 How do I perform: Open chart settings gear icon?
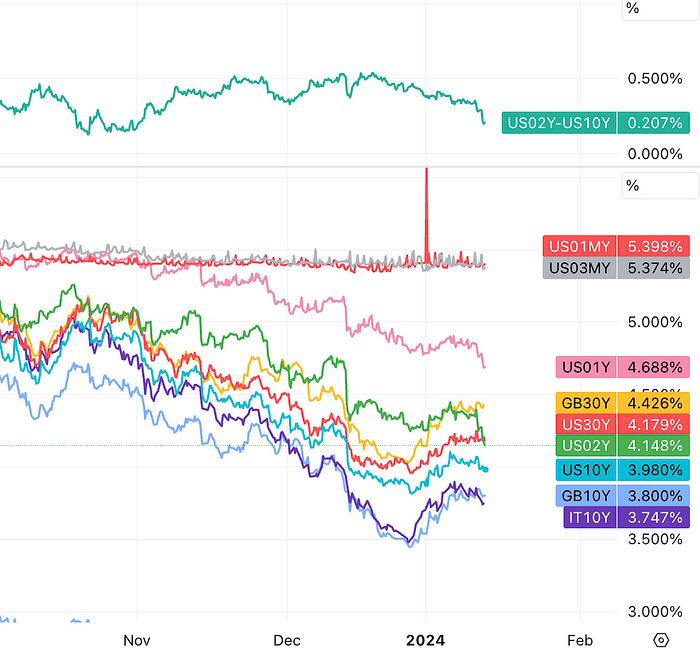(x=660, y=640)
